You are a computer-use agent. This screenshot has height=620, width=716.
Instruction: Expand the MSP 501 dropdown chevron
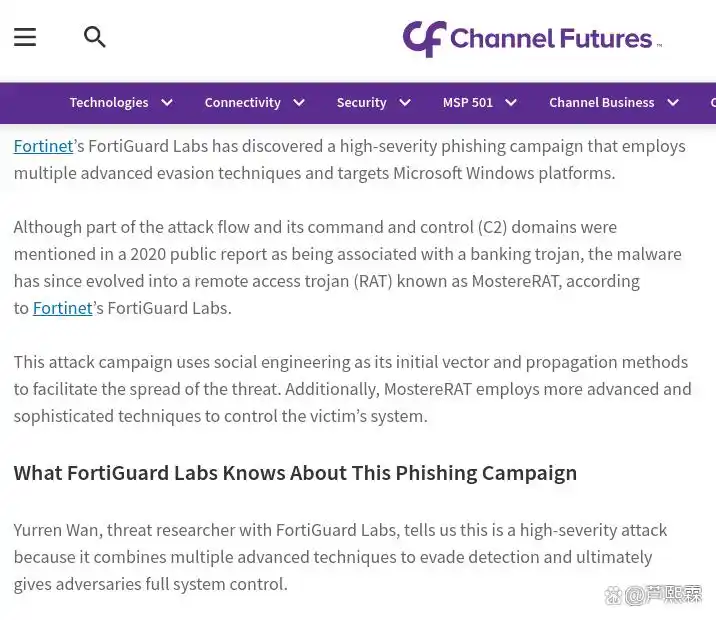511,103
